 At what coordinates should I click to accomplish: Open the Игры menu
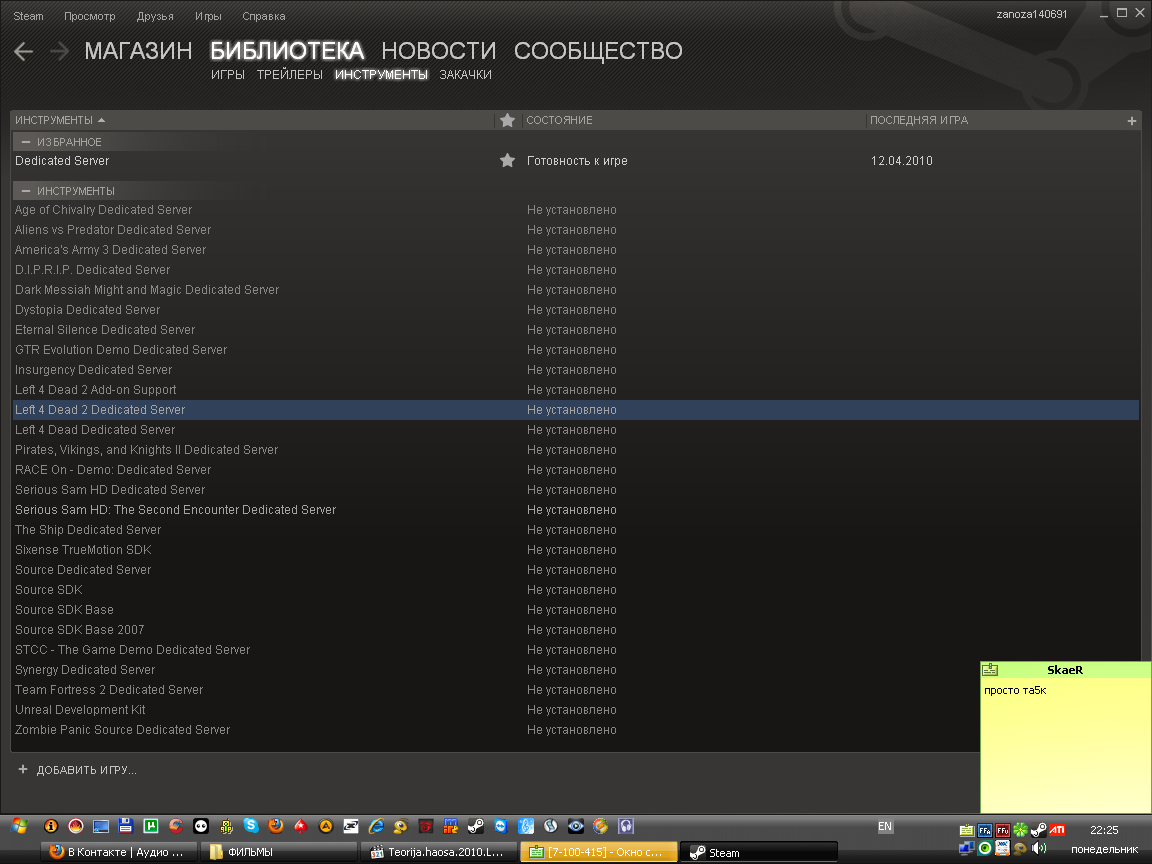pyautogui.click(x=208, y=16)
